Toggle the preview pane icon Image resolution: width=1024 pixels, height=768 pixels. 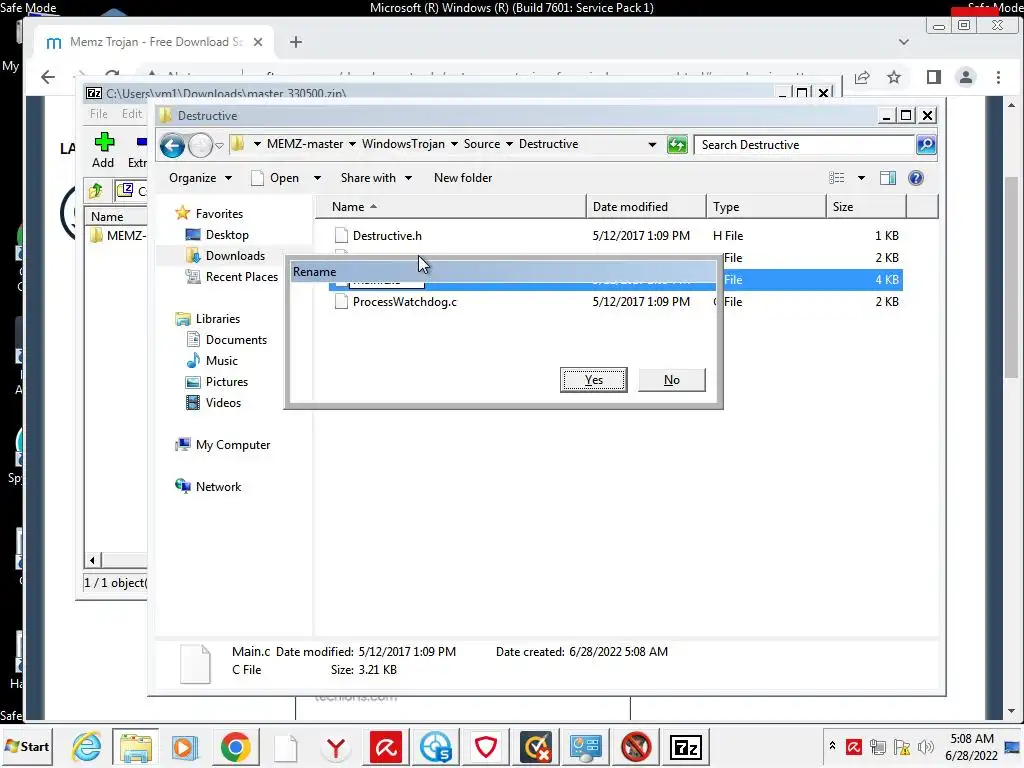pyautogui.click(x=888, y=178)
